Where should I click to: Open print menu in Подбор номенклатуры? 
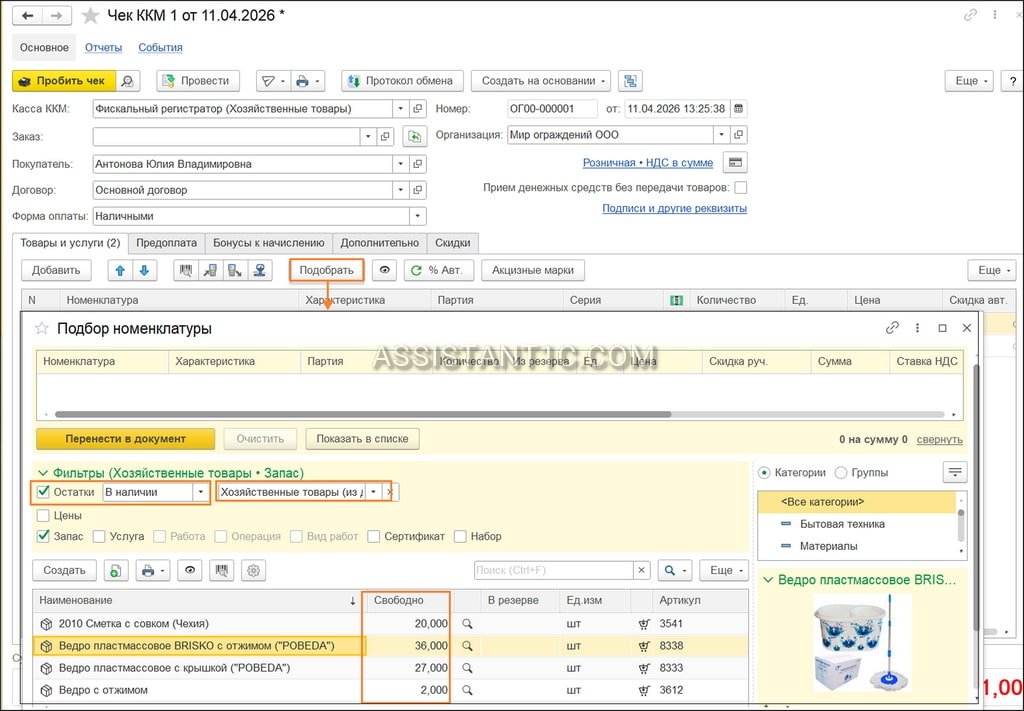tap(153, 571)
